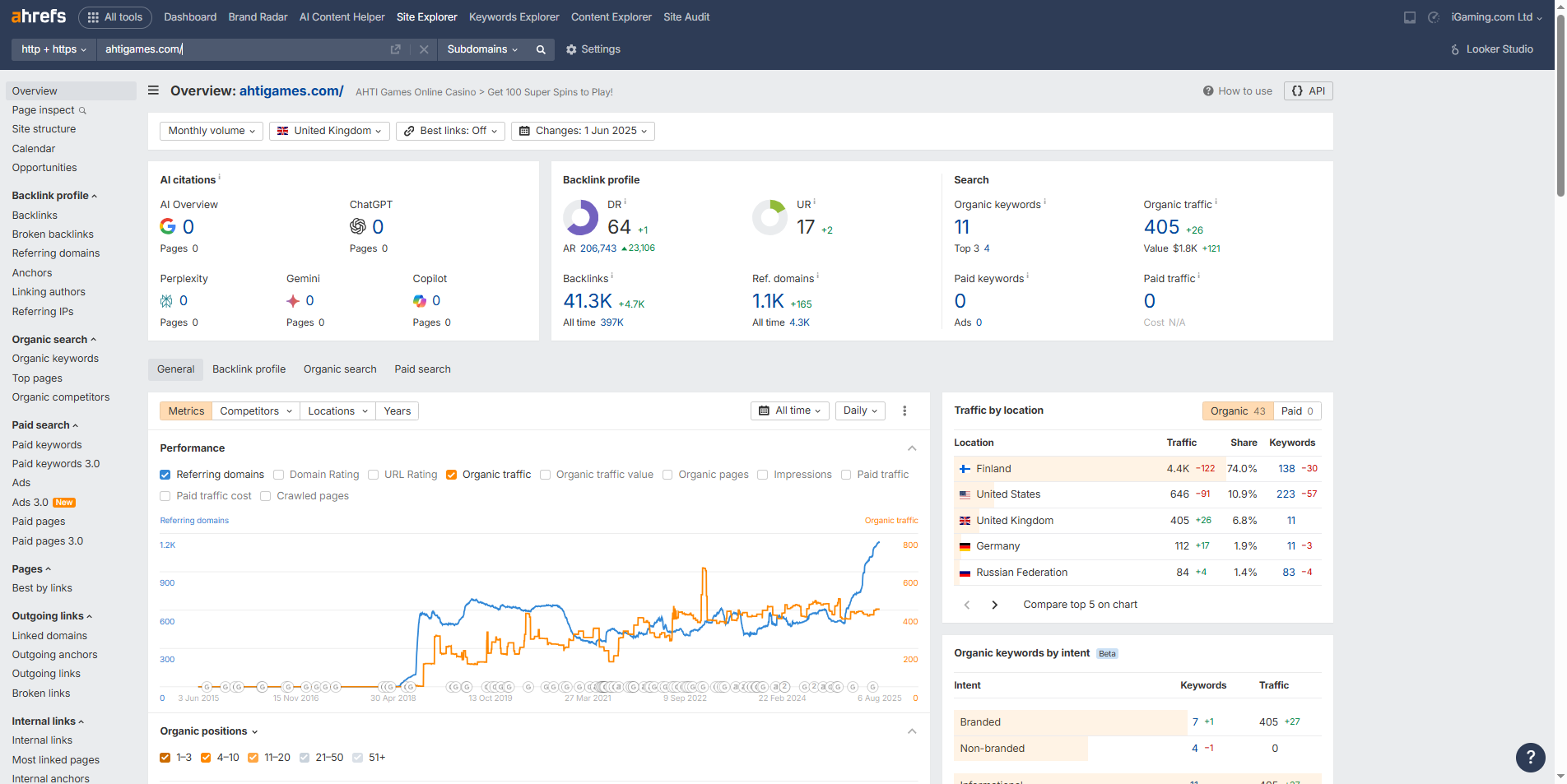Click Compare top 5 on chart
This screenshot has height=784, width=1567.
point(1080,605)
